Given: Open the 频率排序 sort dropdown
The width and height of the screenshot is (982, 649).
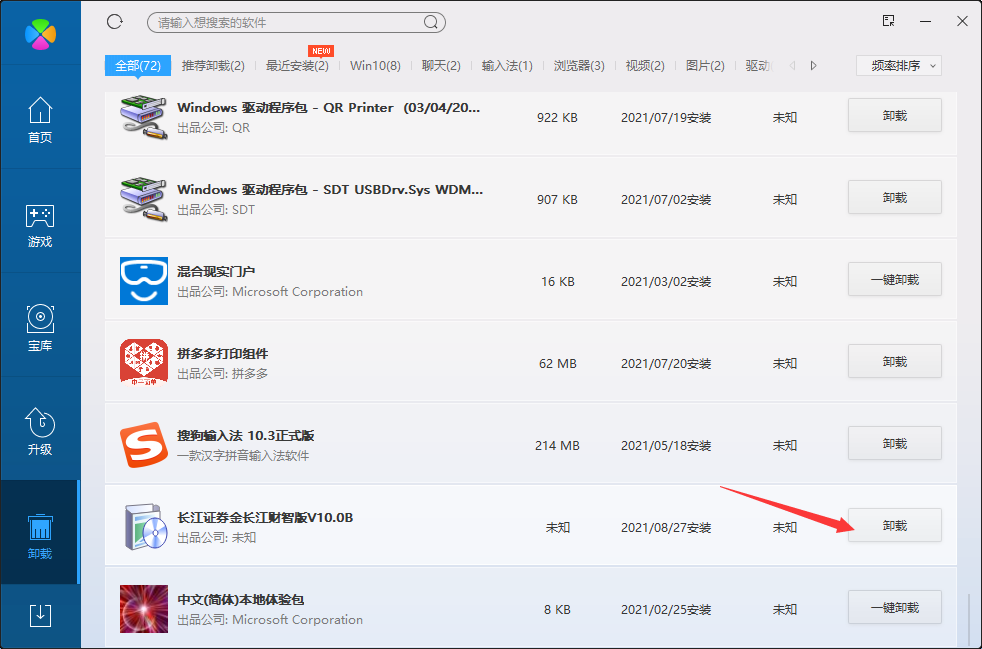Looking at the screenshot, I should tap(899, 66).
